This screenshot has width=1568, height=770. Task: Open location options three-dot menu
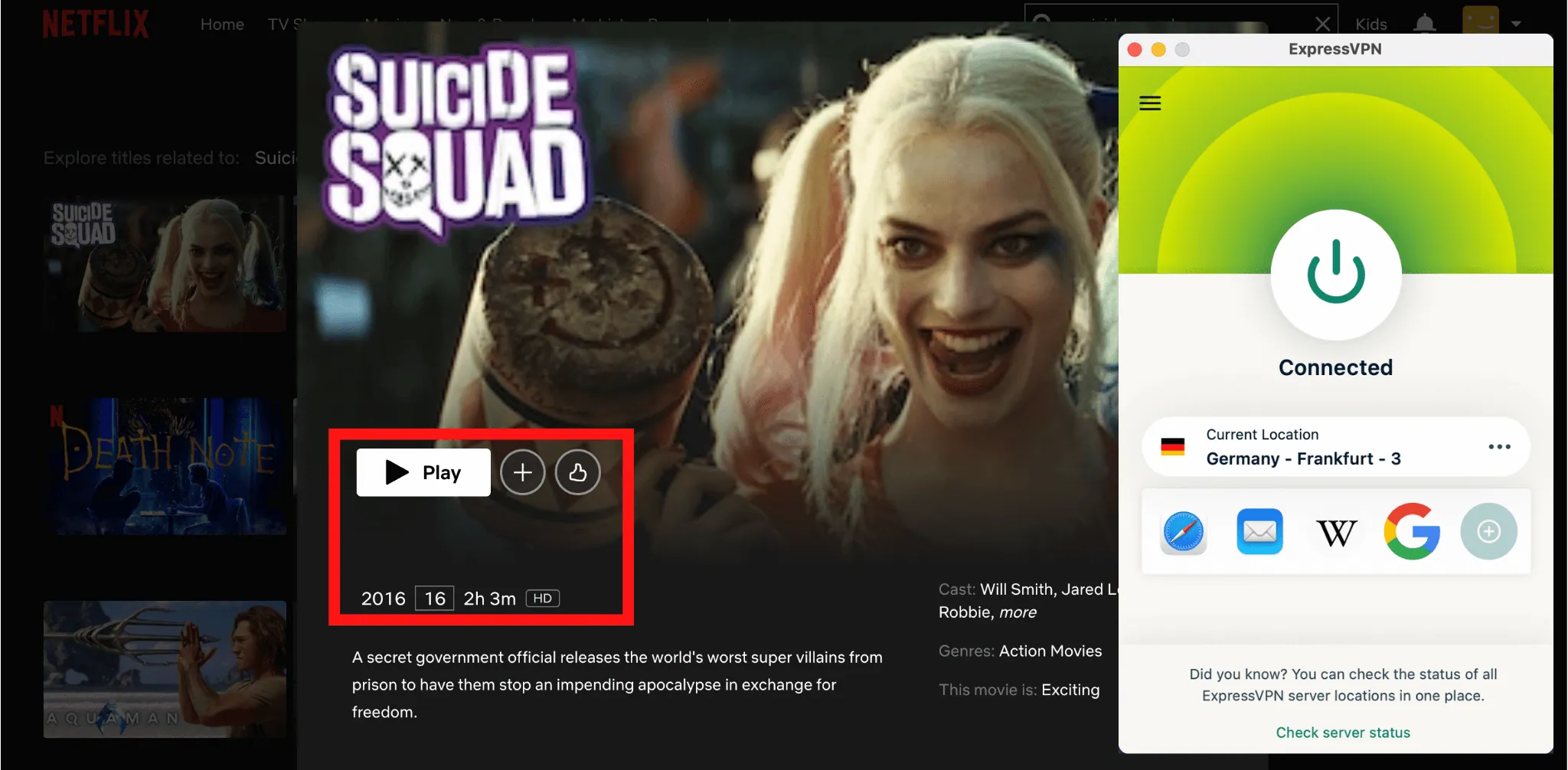(1499, 447)
